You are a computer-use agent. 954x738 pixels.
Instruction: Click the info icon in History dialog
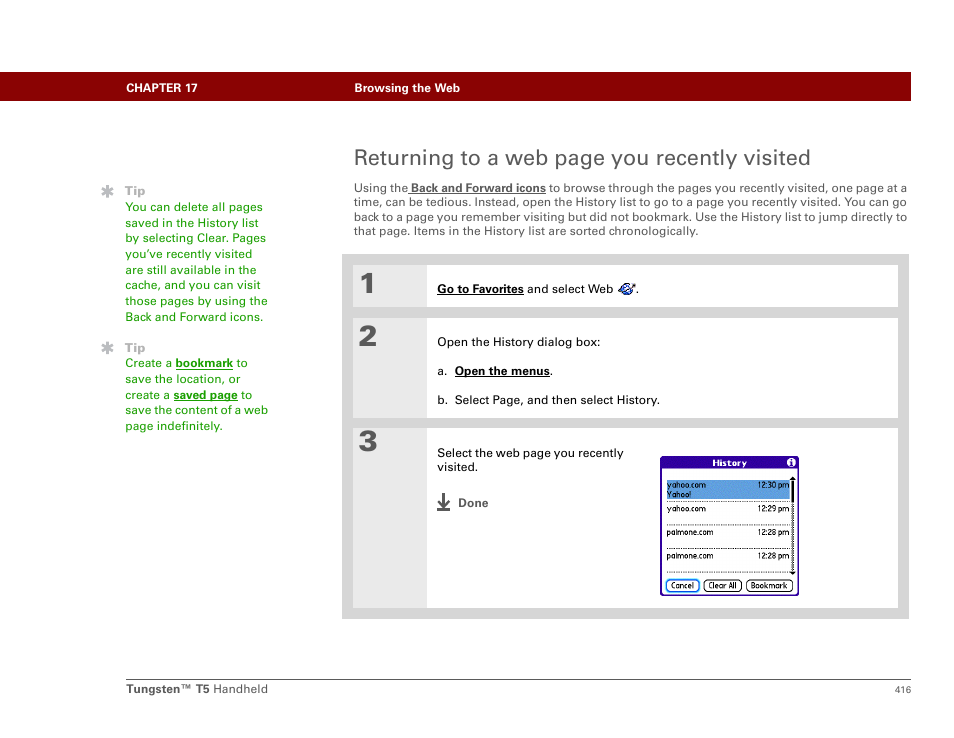791,462
